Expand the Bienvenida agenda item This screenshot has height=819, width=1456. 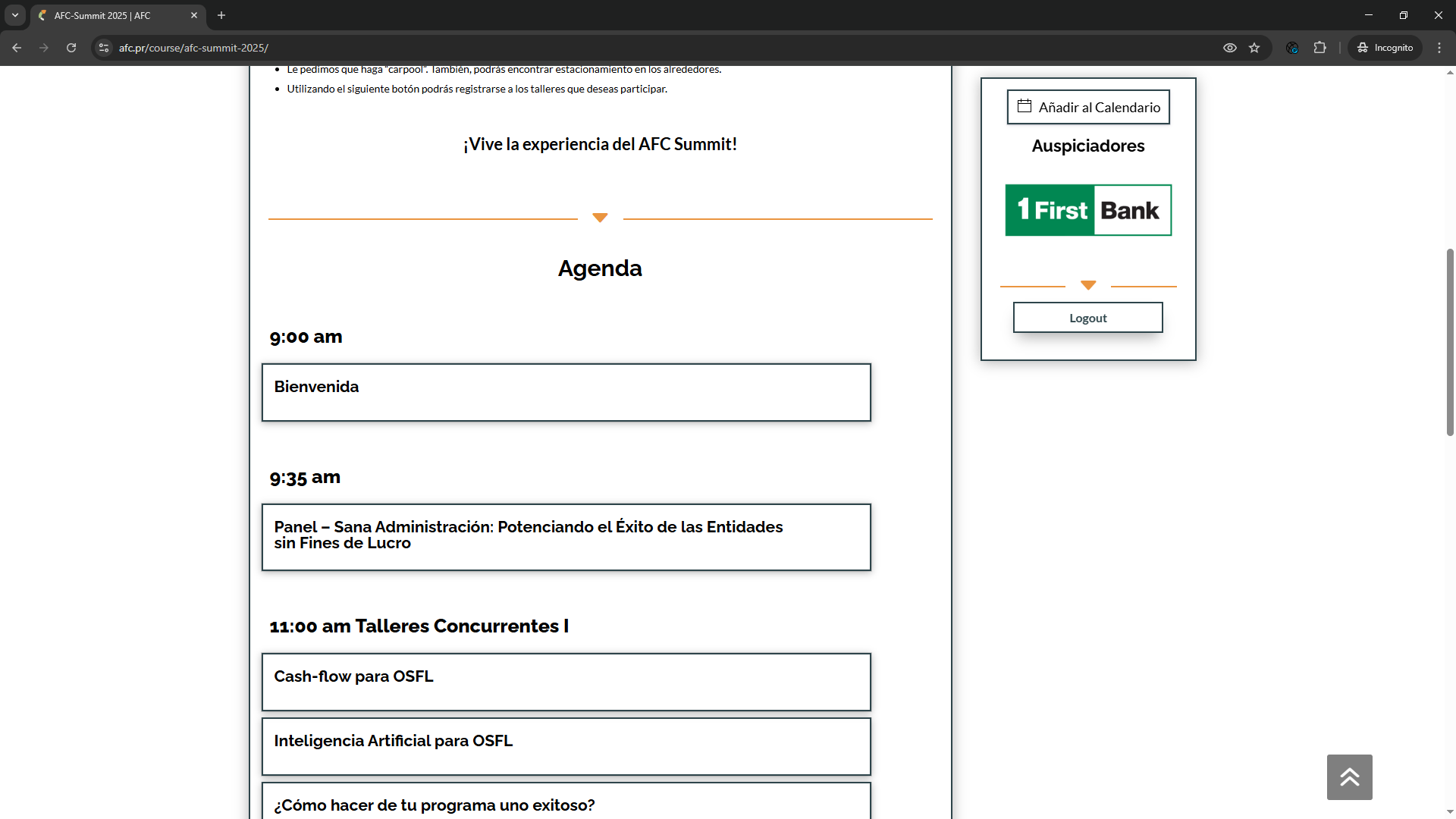coord(566,392)
